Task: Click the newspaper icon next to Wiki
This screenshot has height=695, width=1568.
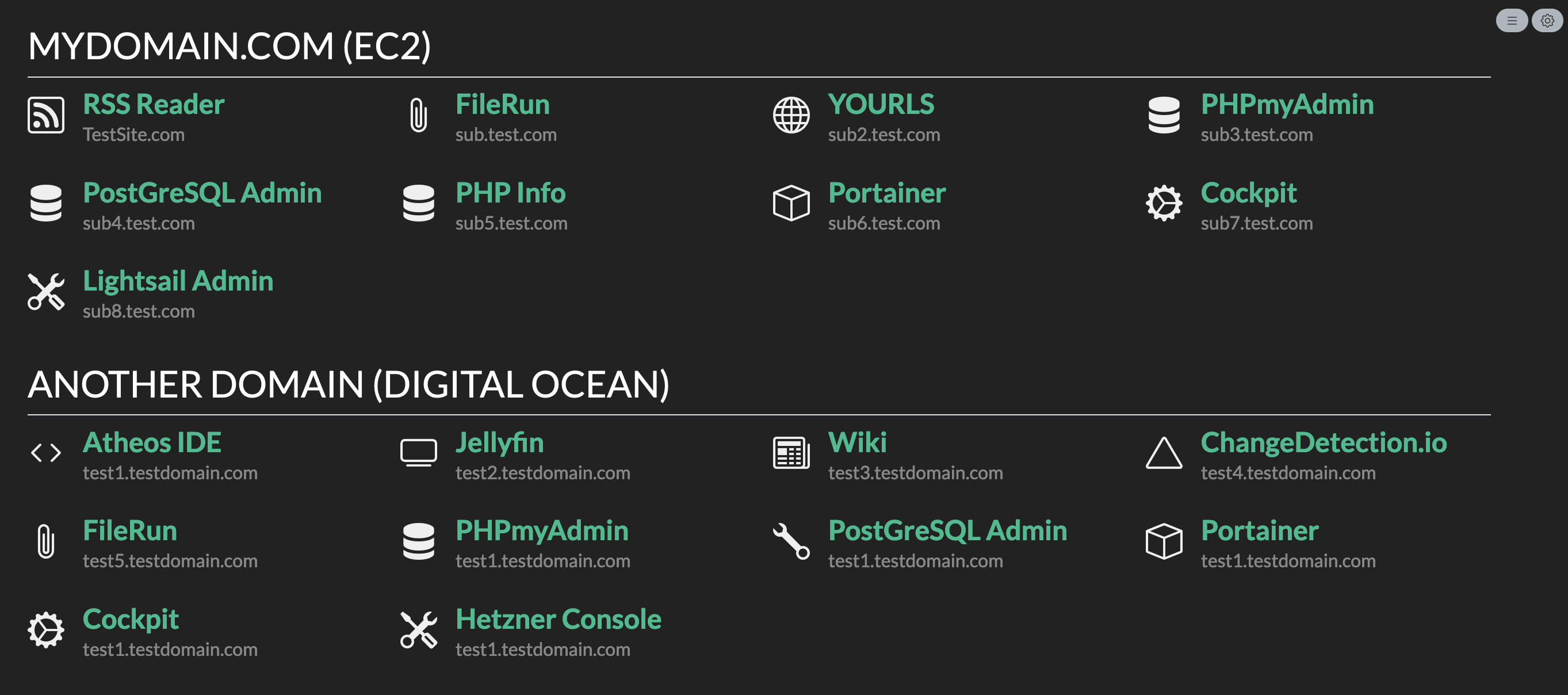Action: coord(791,453)
